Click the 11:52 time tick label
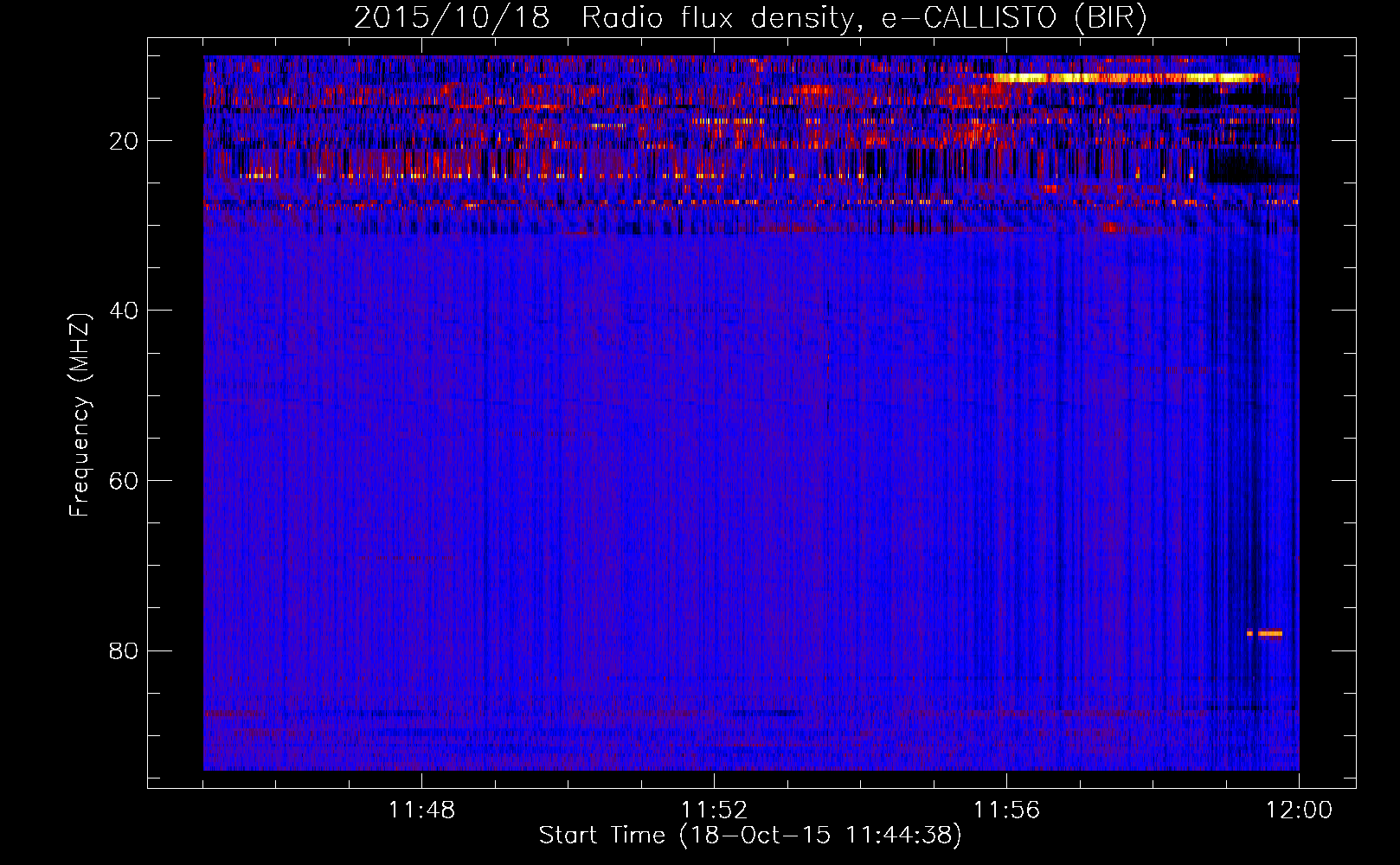The height and width of the screenshot is (865, 1400). (714, 811)
